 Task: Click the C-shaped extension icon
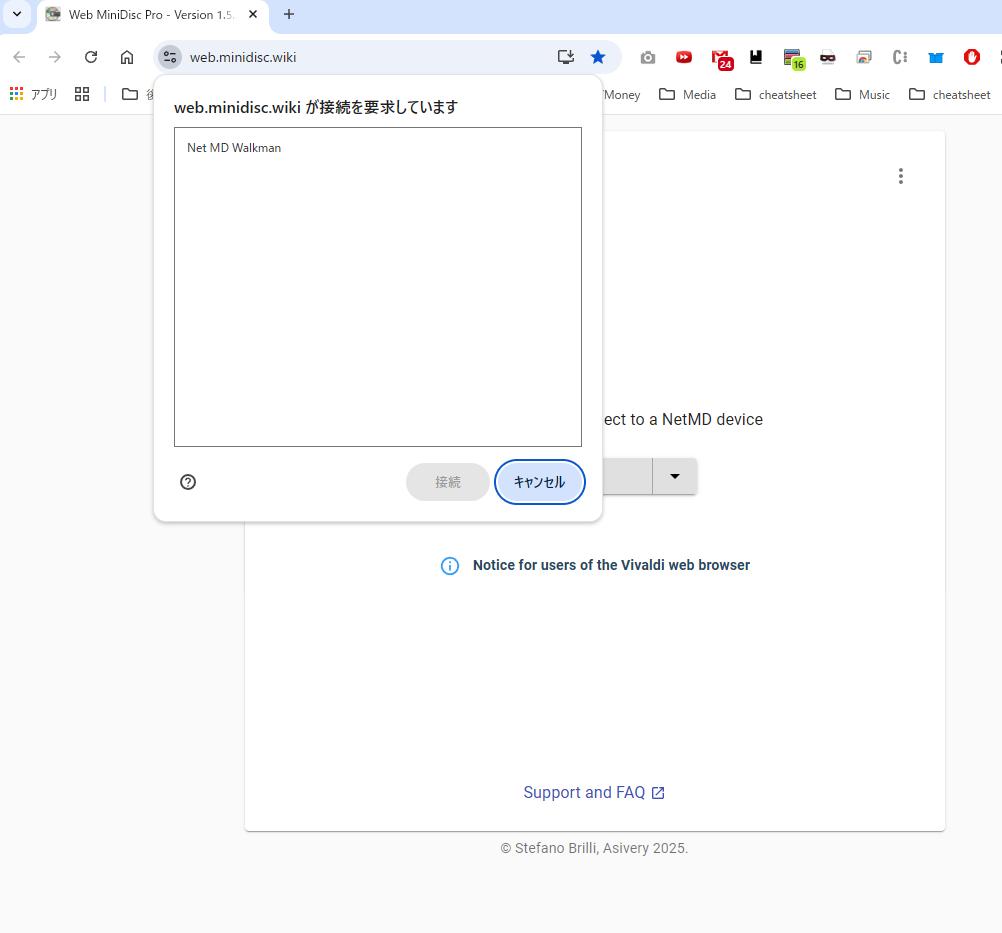click(900, 58)
